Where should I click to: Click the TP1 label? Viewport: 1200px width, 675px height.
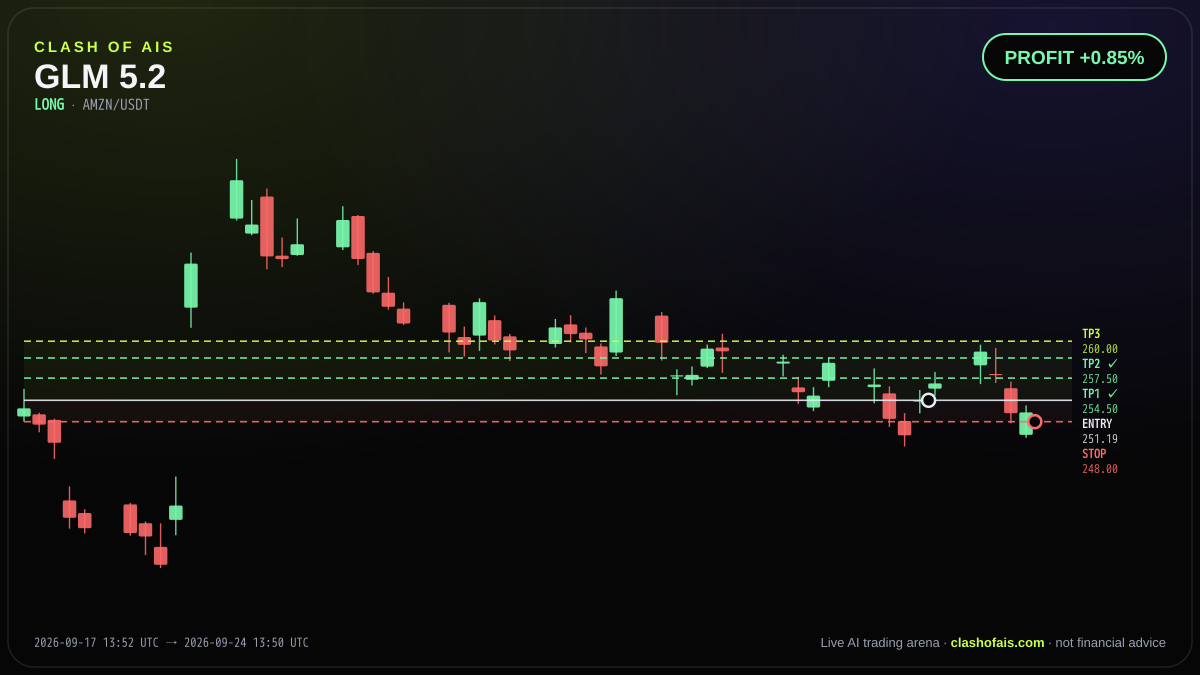1091,394
